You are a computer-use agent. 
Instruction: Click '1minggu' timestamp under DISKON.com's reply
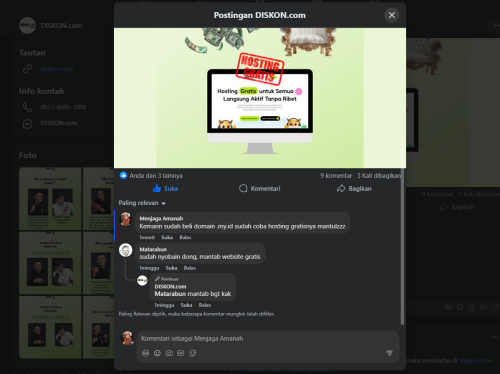tap(164, 305)
